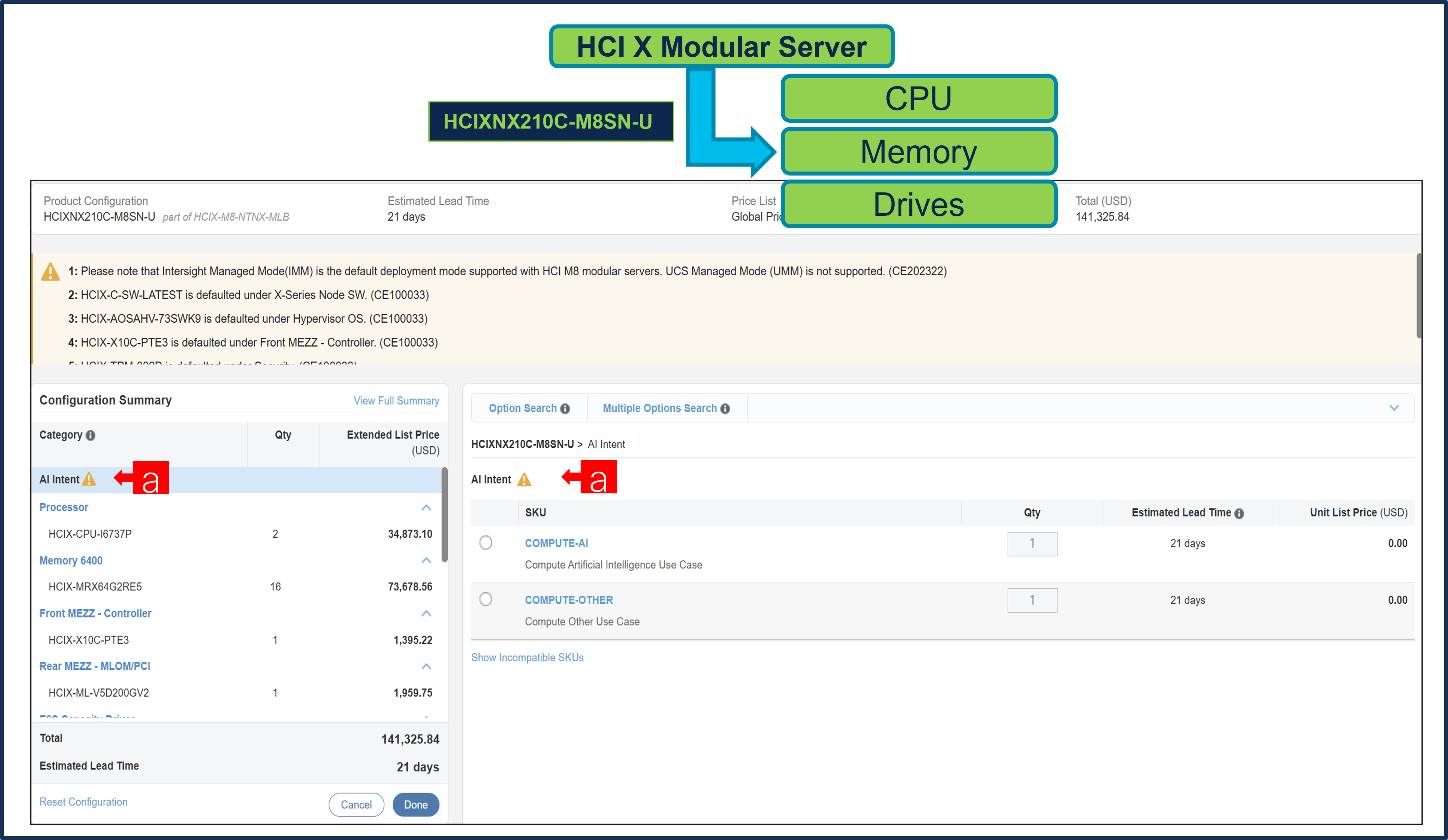Image resolution: width=1448 pixels, height=840 pixels.
Task: Collapse the Processor section
Action: [427, 508]
